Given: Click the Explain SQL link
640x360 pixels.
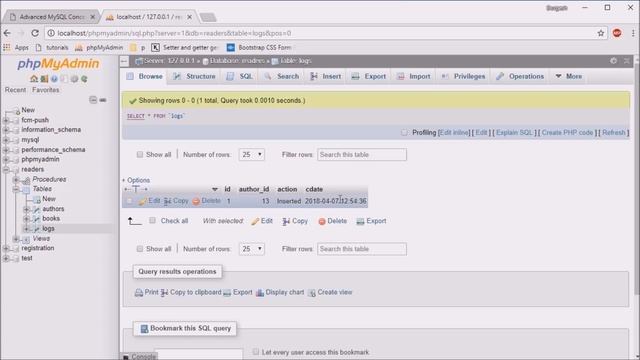Looking at the screenshot, I should tap(515, 133).
